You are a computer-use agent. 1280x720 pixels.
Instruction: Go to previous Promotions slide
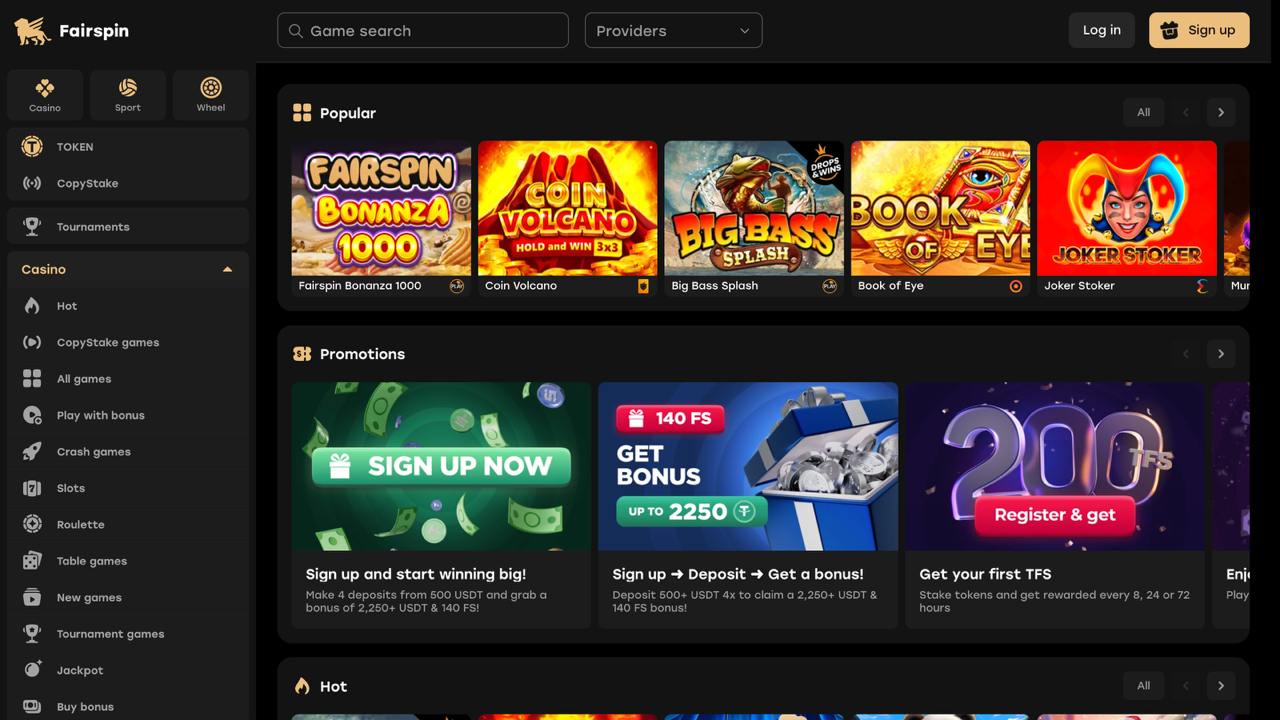click(x=1186, y=353)
